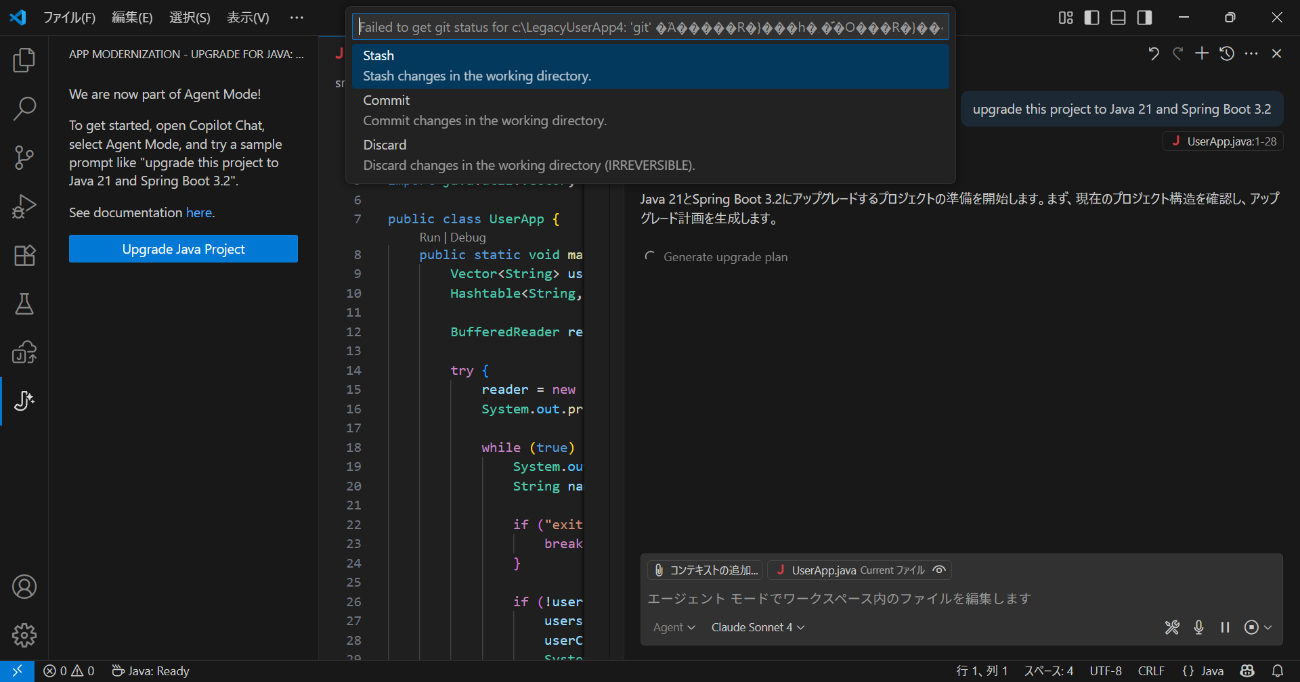The height and width of the screenshot is (682, 1300).
Task: Open the documentation 'here' link
Action: pyautogui.click(x=199, y=213)
